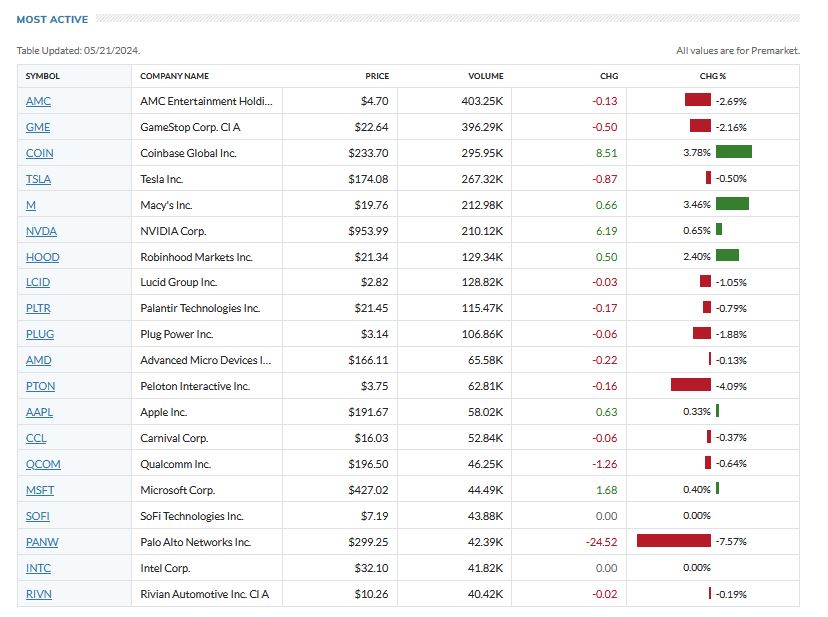Click the CHG % column header
The height and width of the screenshot is (617, 828).
tap(713, 76)
